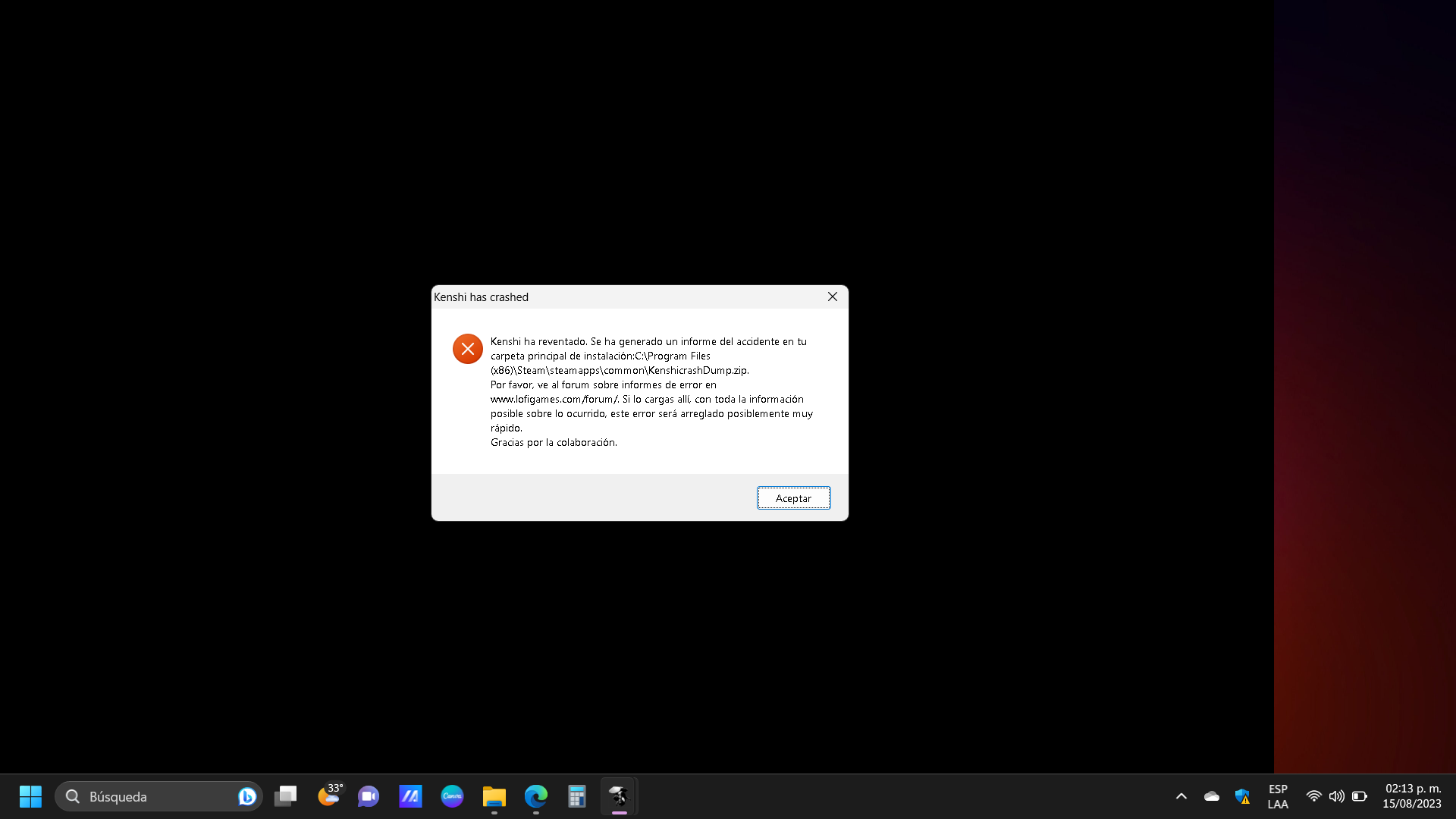Open the Windows Start menu
This screenshot has height=819, width=1456.
(x=30, y=796)
